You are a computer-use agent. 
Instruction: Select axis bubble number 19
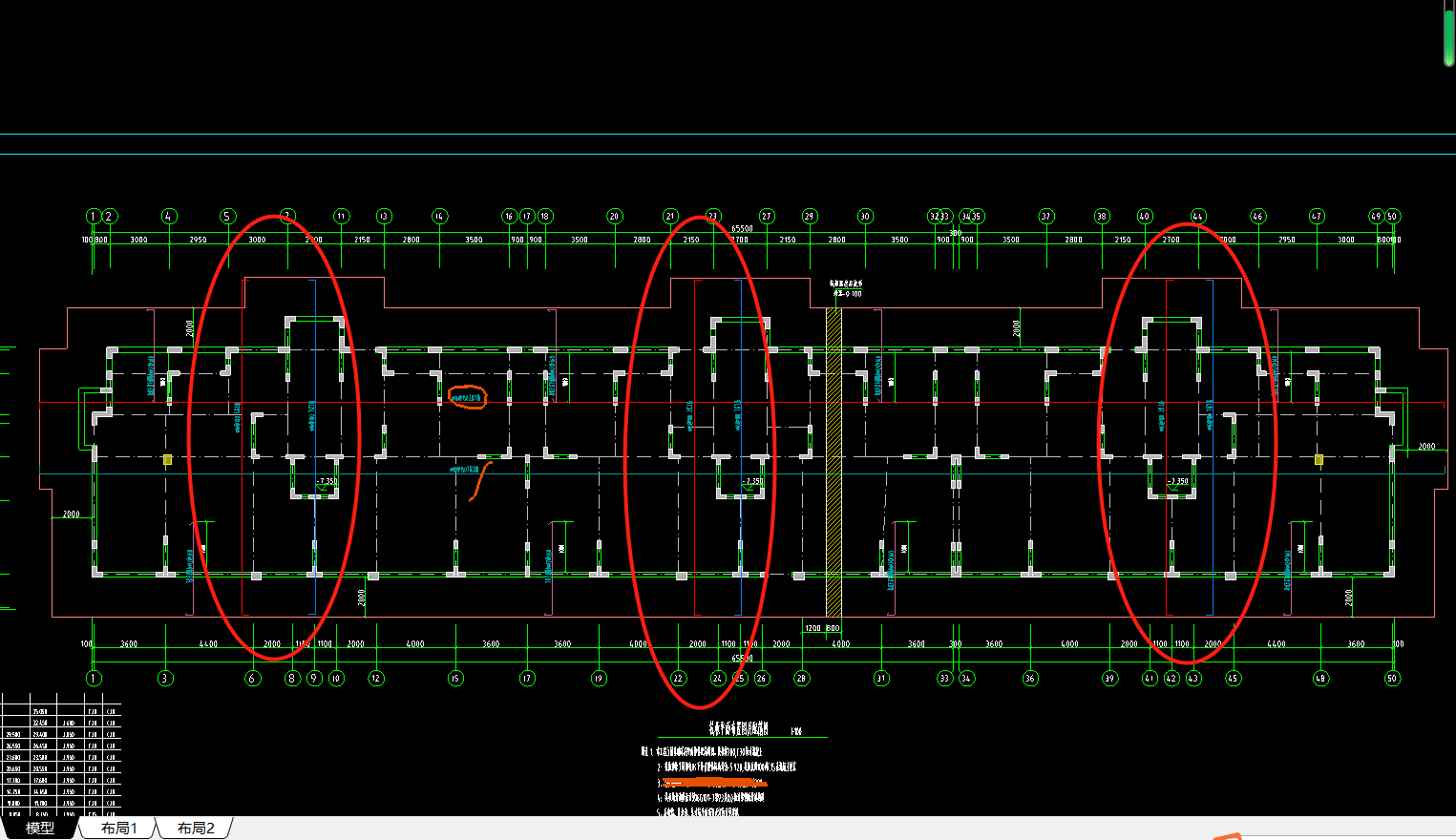[599, 679]
